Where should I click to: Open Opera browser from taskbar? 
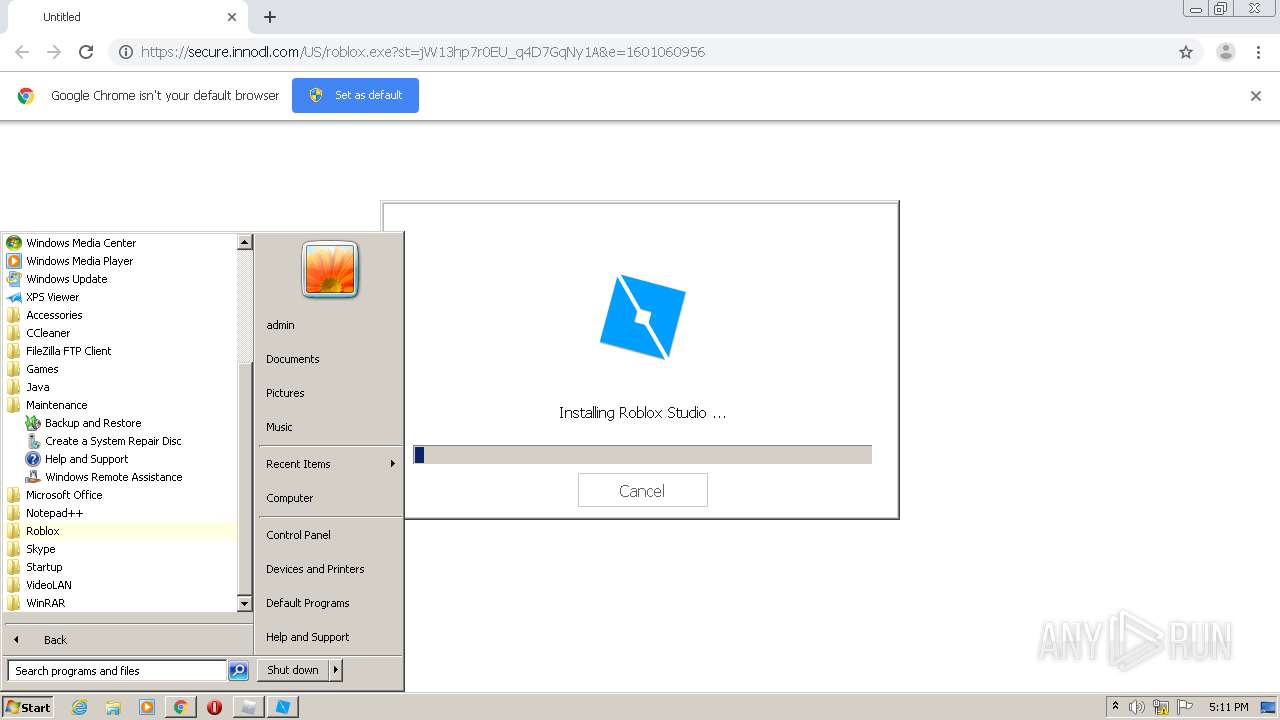click(214, 707)
